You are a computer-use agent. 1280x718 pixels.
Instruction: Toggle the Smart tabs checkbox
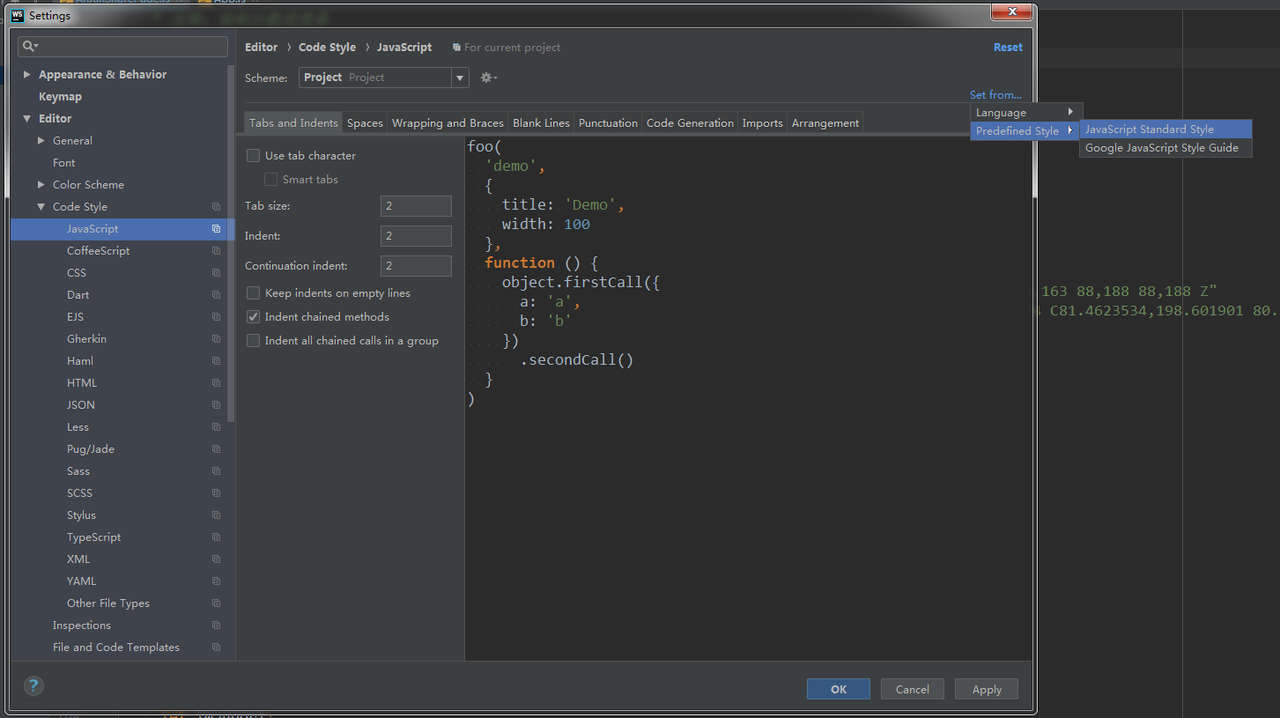point(271,180)
